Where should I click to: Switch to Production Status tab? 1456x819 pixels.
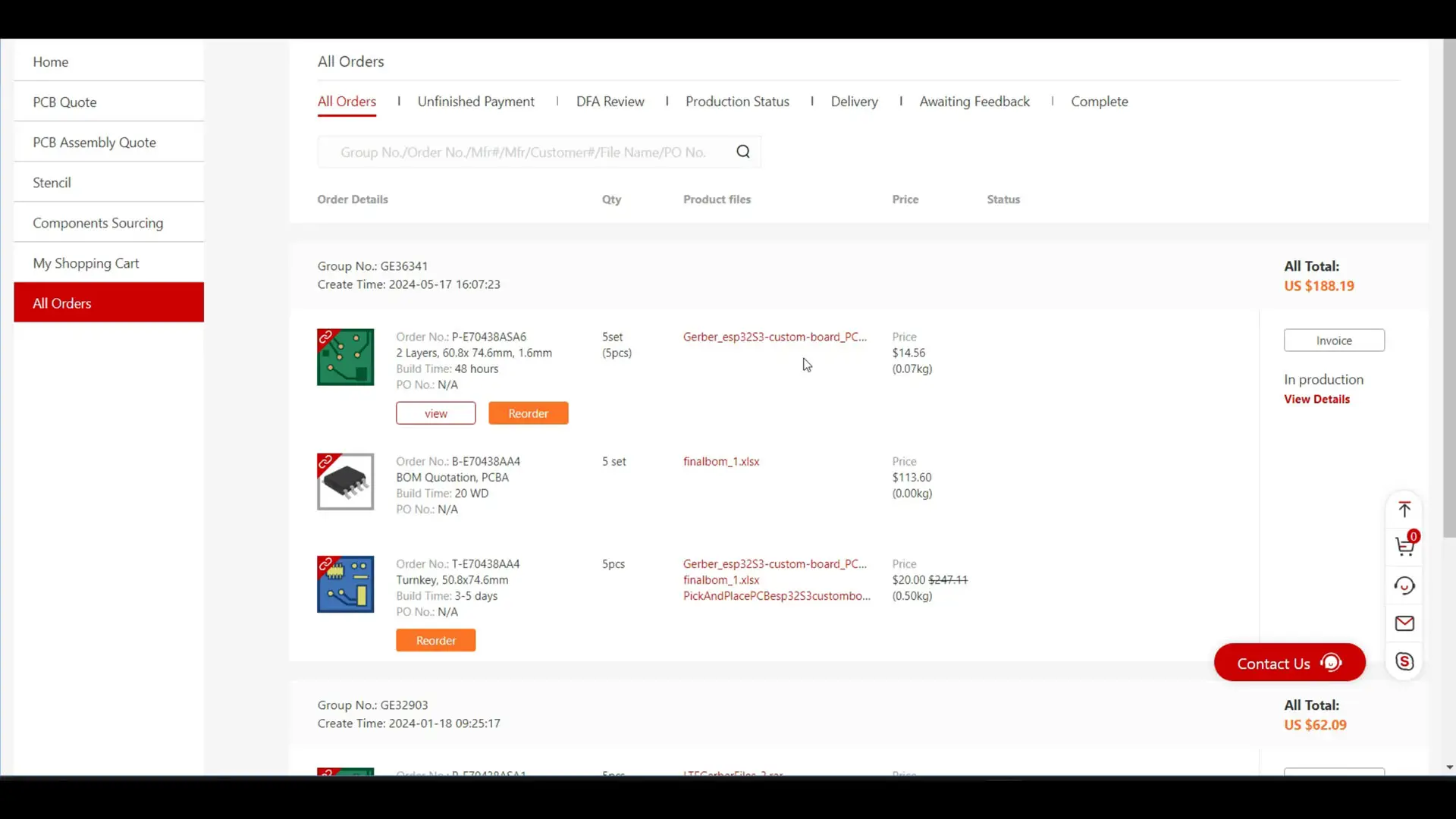(x=737, y=102)
